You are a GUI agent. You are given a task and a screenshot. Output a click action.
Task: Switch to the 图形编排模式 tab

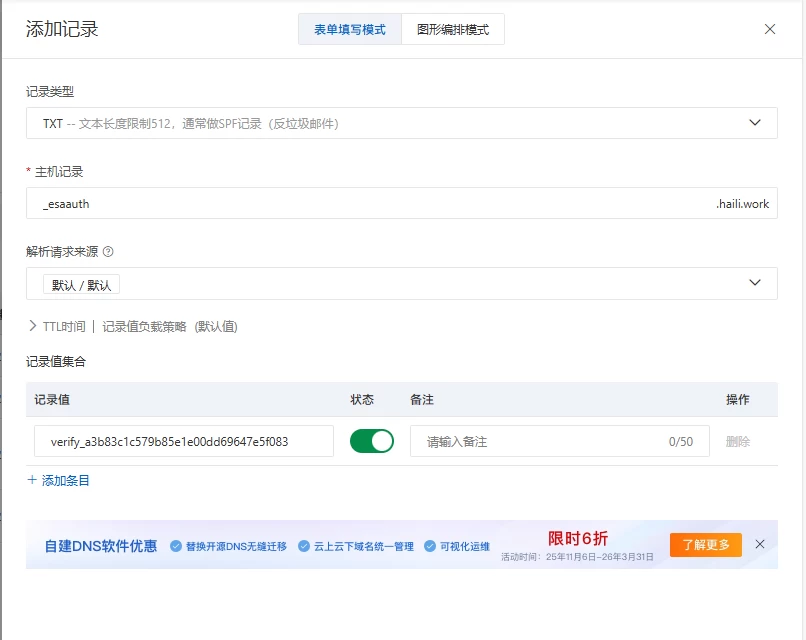[452, 30]
